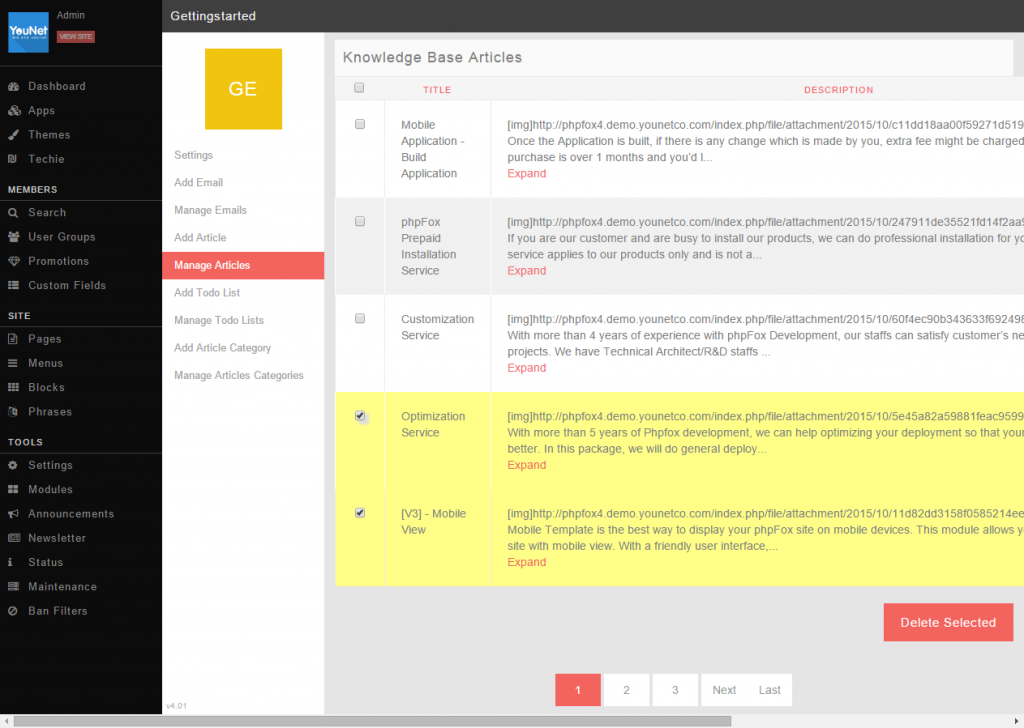Click the Modules tiles icon

coord(13,489)
